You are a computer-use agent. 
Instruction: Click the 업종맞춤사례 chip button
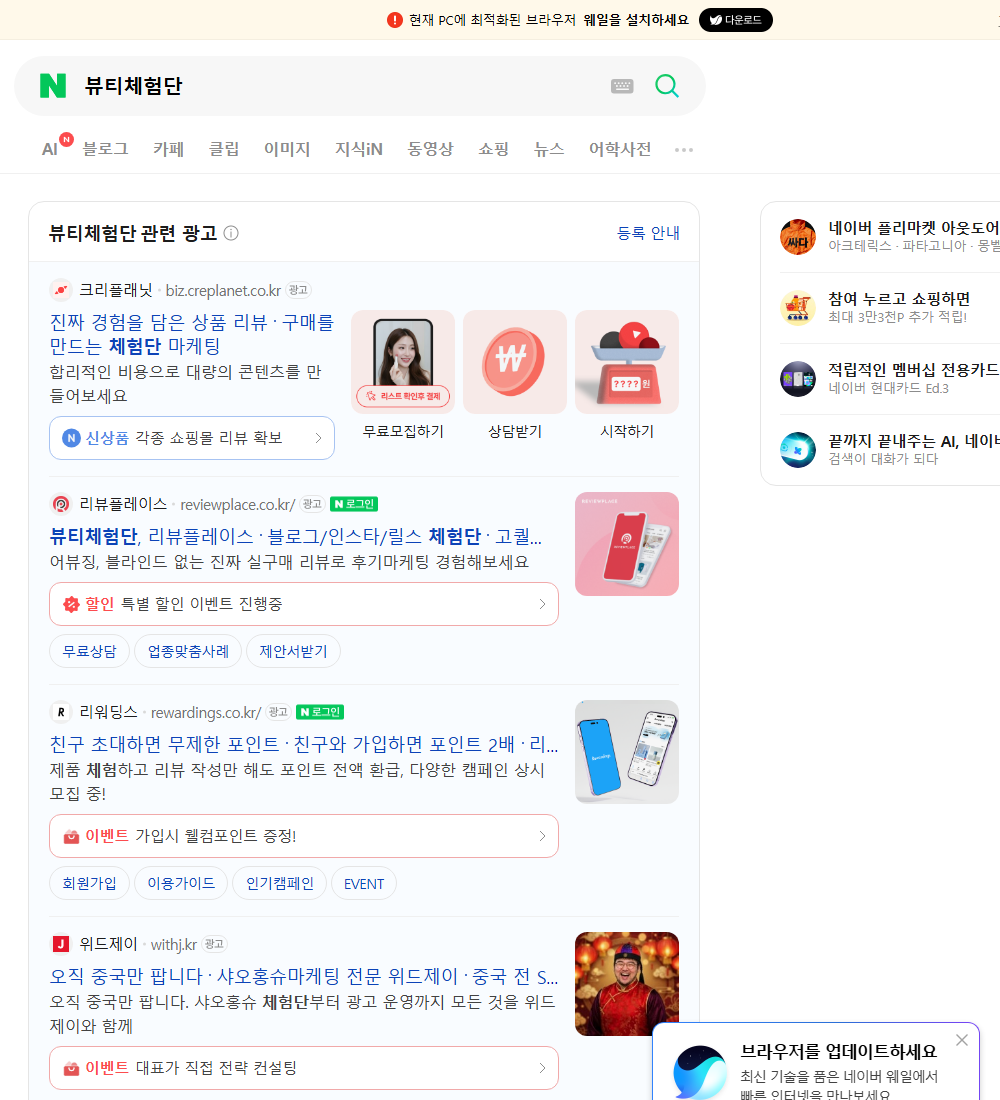[x=188, y=652]
